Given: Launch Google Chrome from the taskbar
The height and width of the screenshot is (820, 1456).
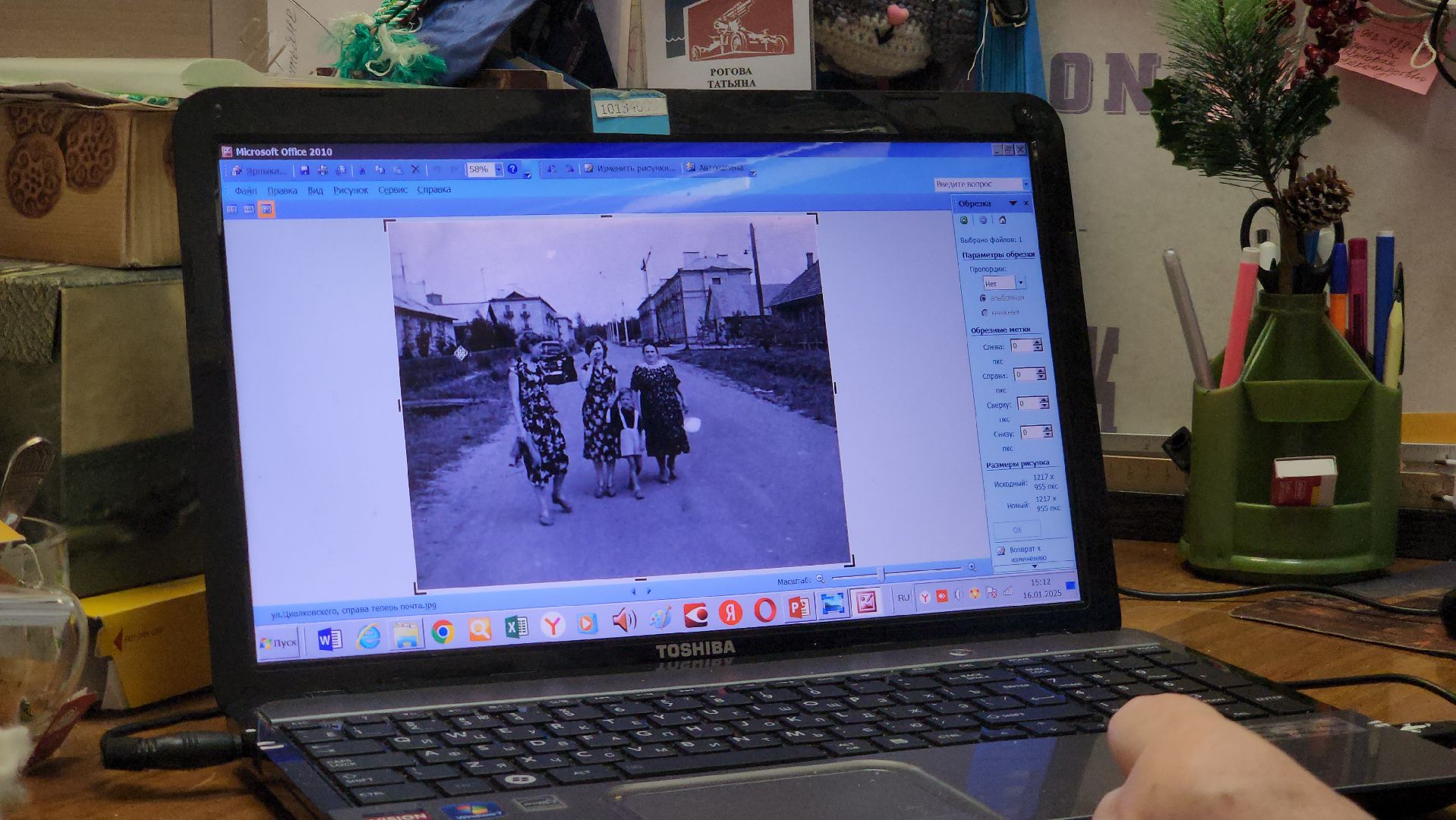Looking at the screenshot, I should click(x=443, y=631).
